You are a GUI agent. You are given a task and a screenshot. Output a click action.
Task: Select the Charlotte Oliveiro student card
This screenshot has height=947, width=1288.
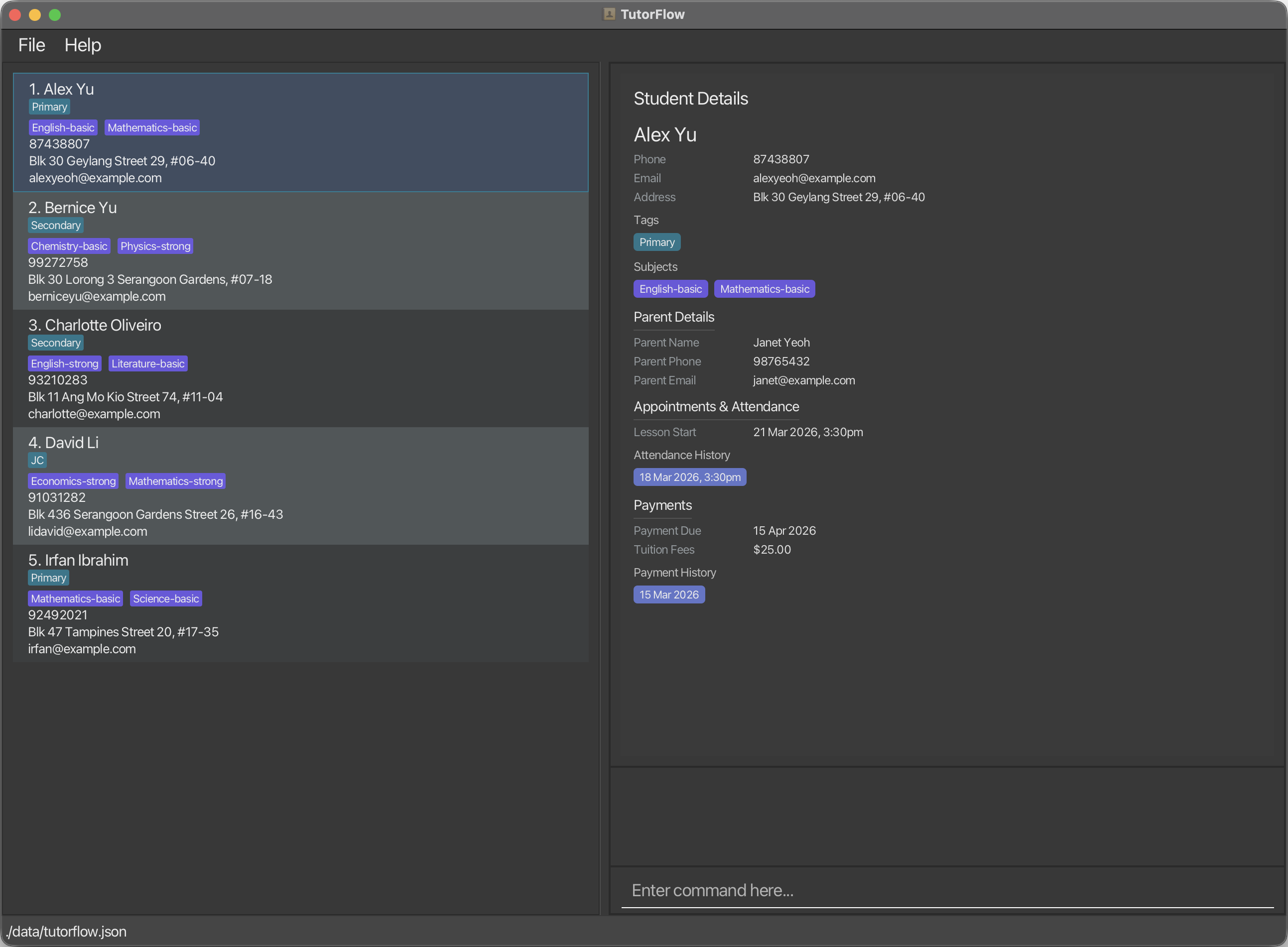[300, 368]
